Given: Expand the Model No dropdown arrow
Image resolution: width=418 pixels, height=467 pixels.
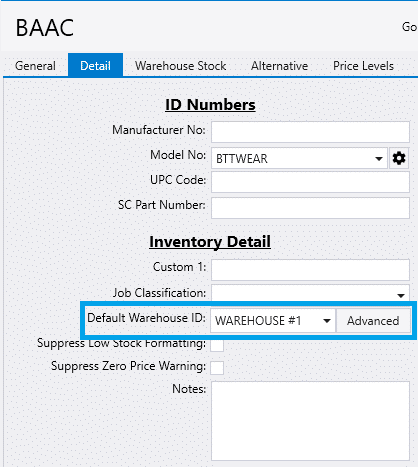Looking at the screenshot, I should tap(379, 159).
